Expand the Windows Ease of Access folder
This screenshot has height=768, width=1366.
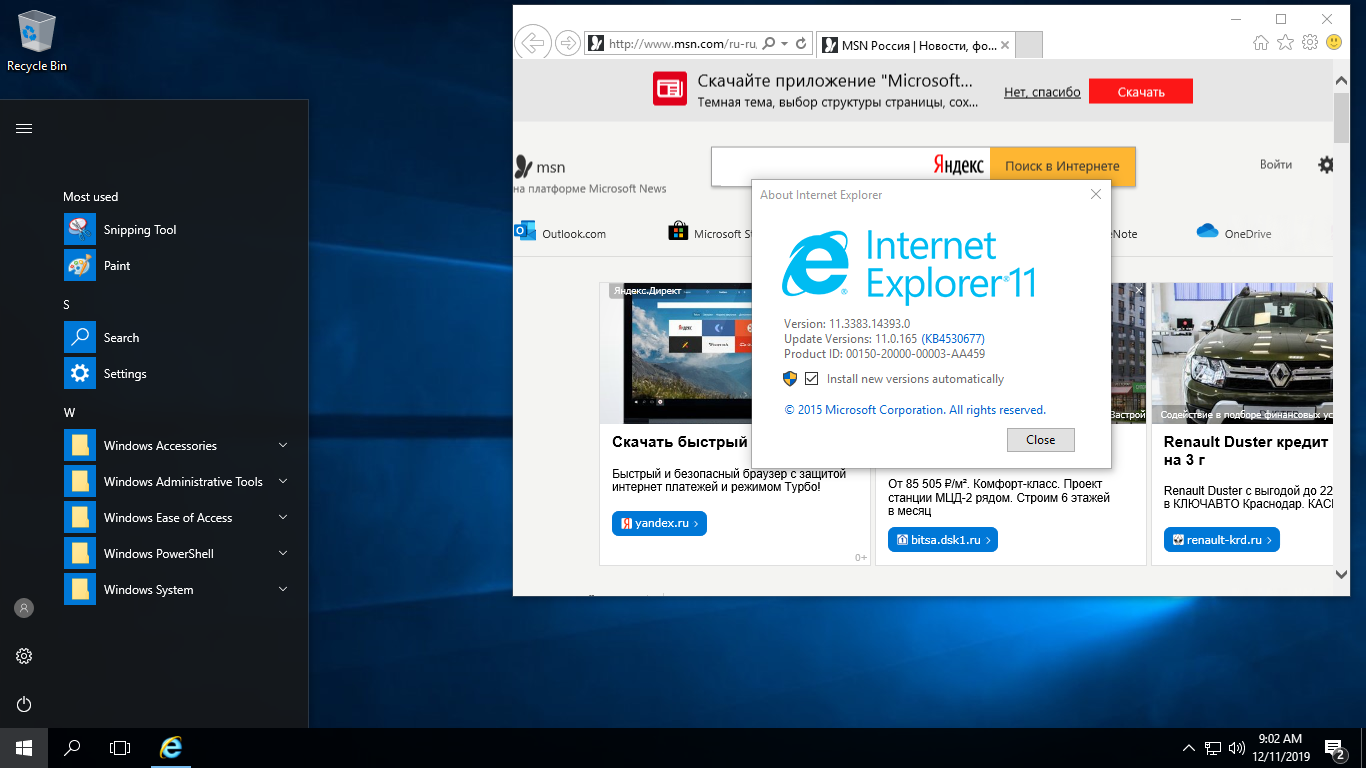point(177,518)
